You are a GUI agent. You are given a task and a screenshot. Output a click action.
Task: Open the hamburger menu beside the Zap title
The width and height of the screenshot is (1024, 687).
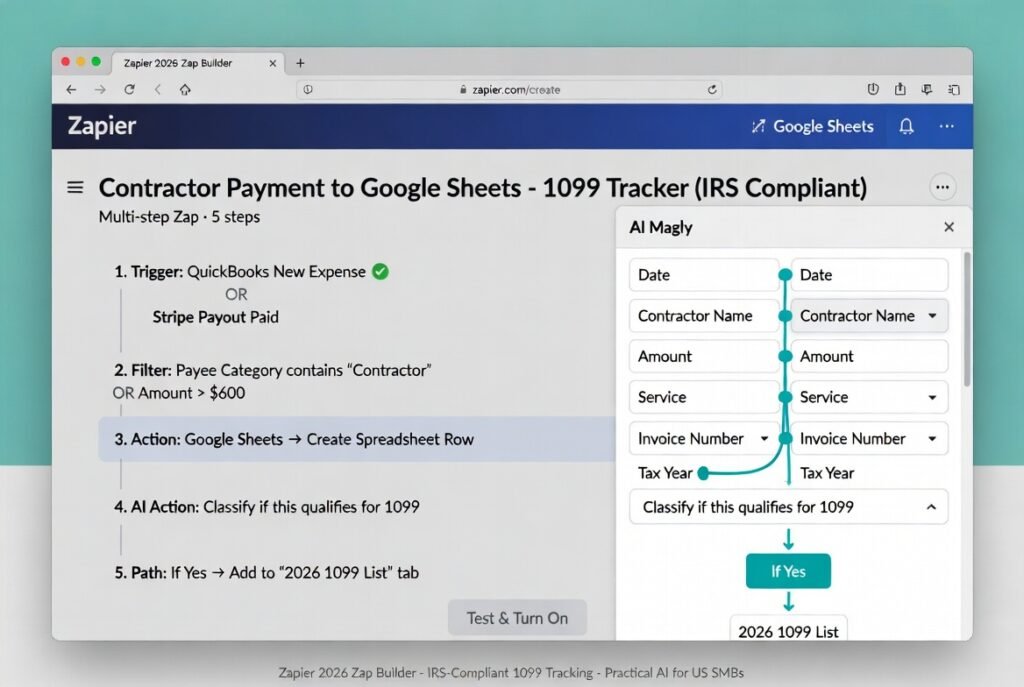point(74,186)
